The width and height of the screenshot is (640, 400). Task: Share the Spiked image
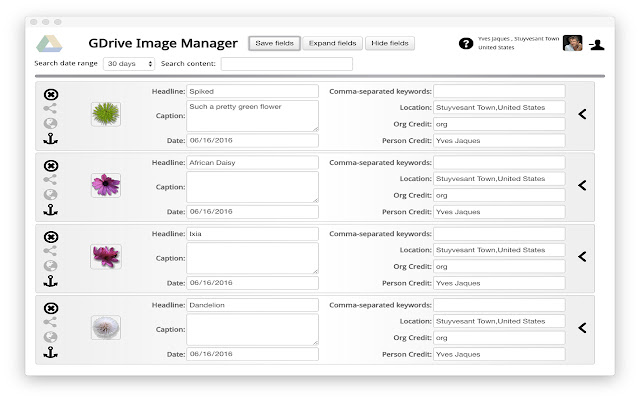tap(50, 109)
